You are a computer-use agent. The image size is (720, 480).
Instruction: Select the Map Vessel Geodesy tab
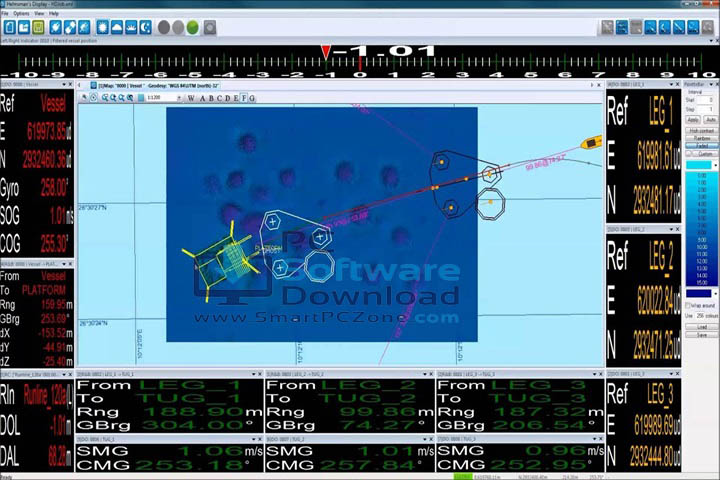[x=155, y=85]
